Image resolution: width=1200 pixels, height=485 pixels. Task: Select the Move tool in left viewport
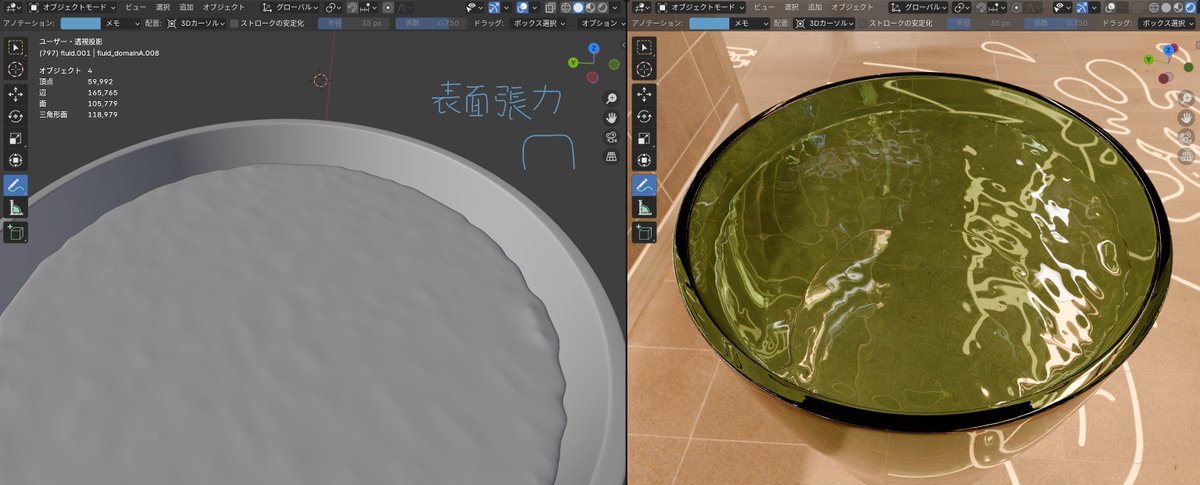(x=16, y=94)
